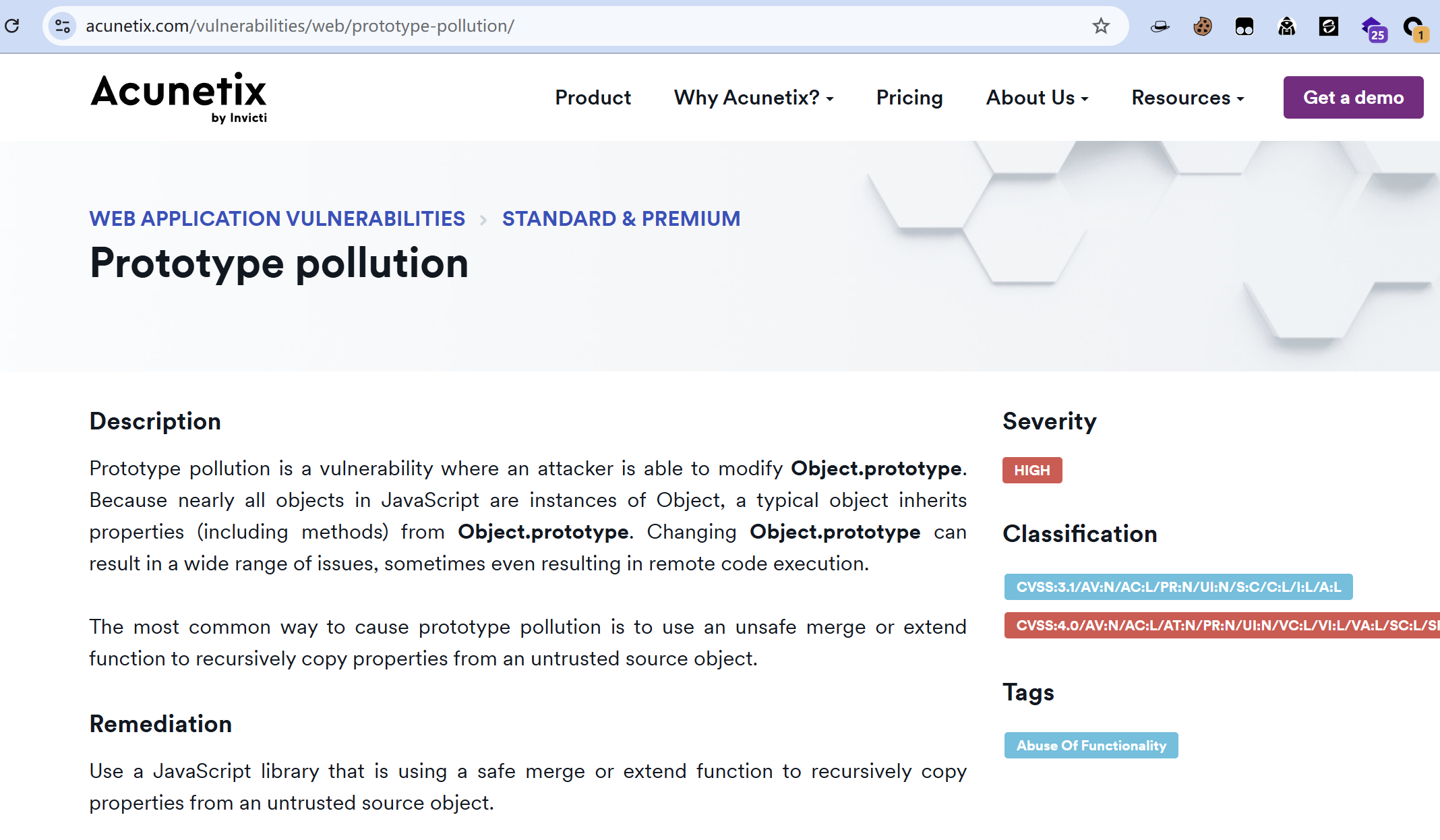Click the Abuse Of Functionality tag
The height and width of the screenshot is (840, 1440).
[x=1091, y=746]
